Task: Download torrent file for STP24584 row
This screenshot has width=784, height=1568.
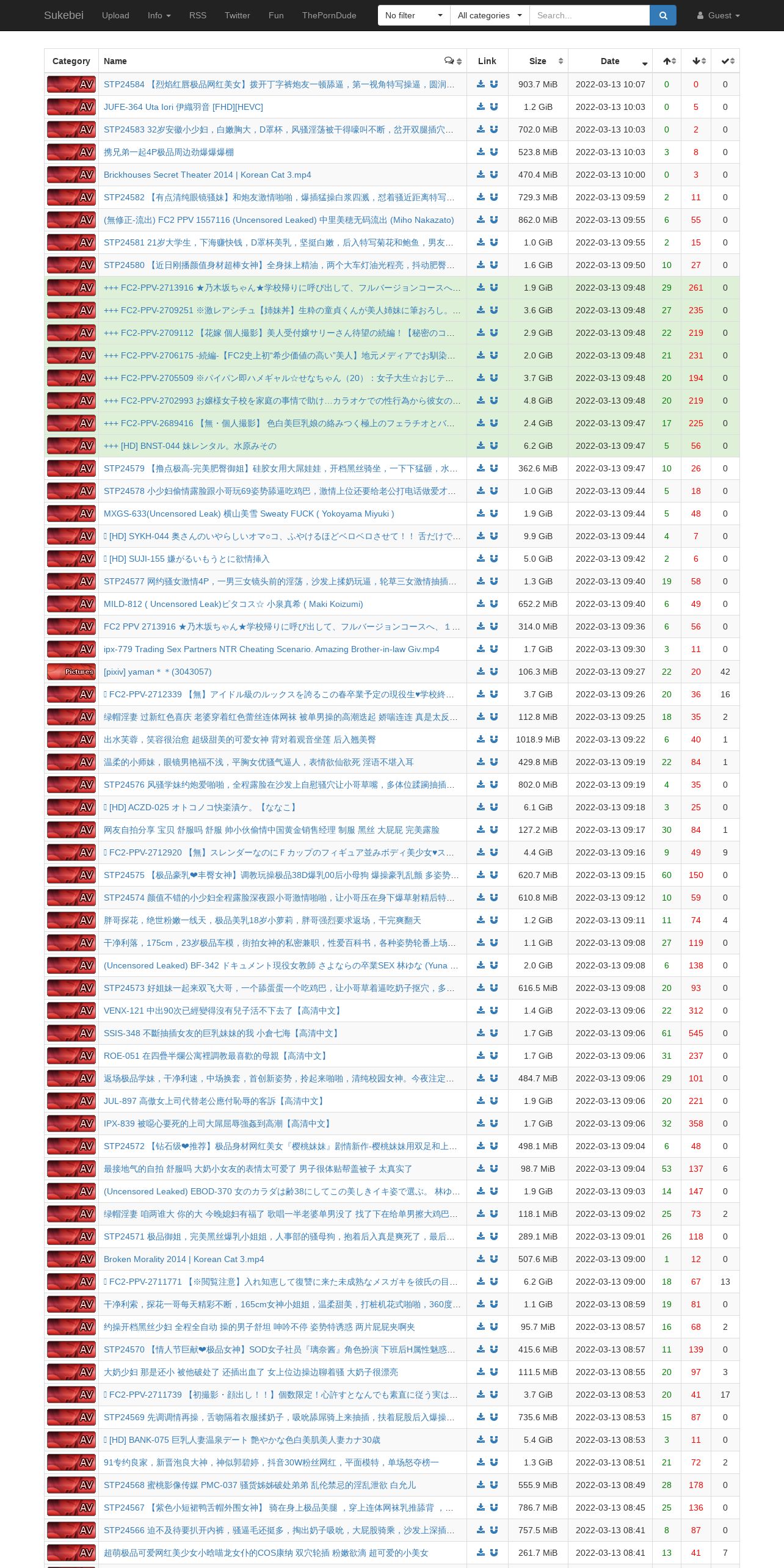Action: coord(481,84)
